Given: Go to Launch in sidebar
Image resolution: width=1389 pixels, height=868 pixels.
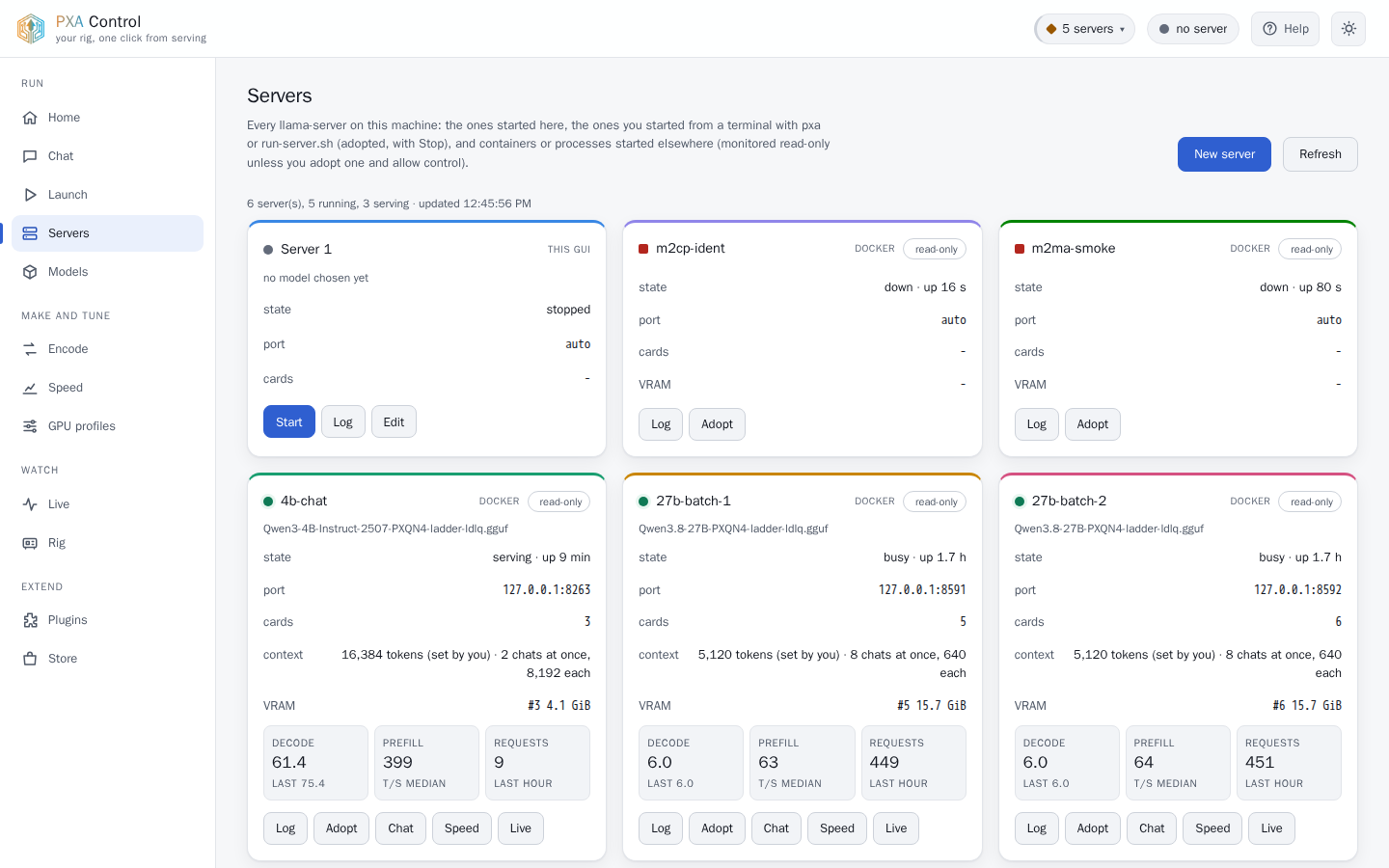Looking at the screenshot, I should tap(107, 195).
